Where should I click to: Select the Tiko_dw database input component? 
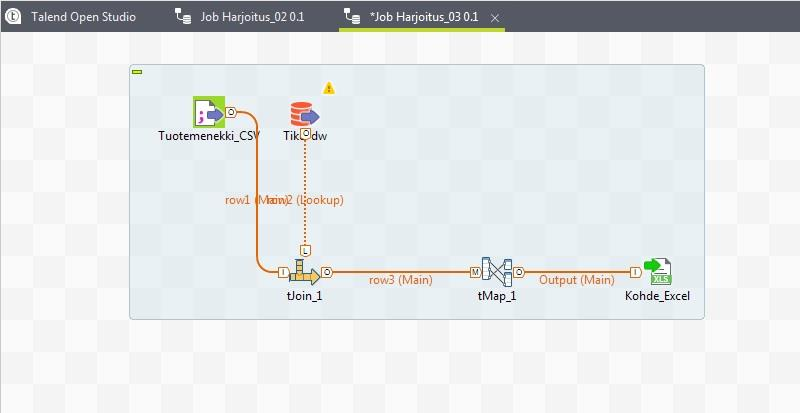coord(304,114)
